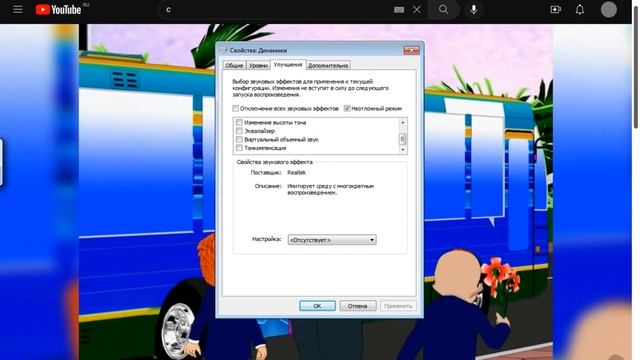Enable the Изменение высоты тона effect
640x360 pixels.
coord(239,122)
